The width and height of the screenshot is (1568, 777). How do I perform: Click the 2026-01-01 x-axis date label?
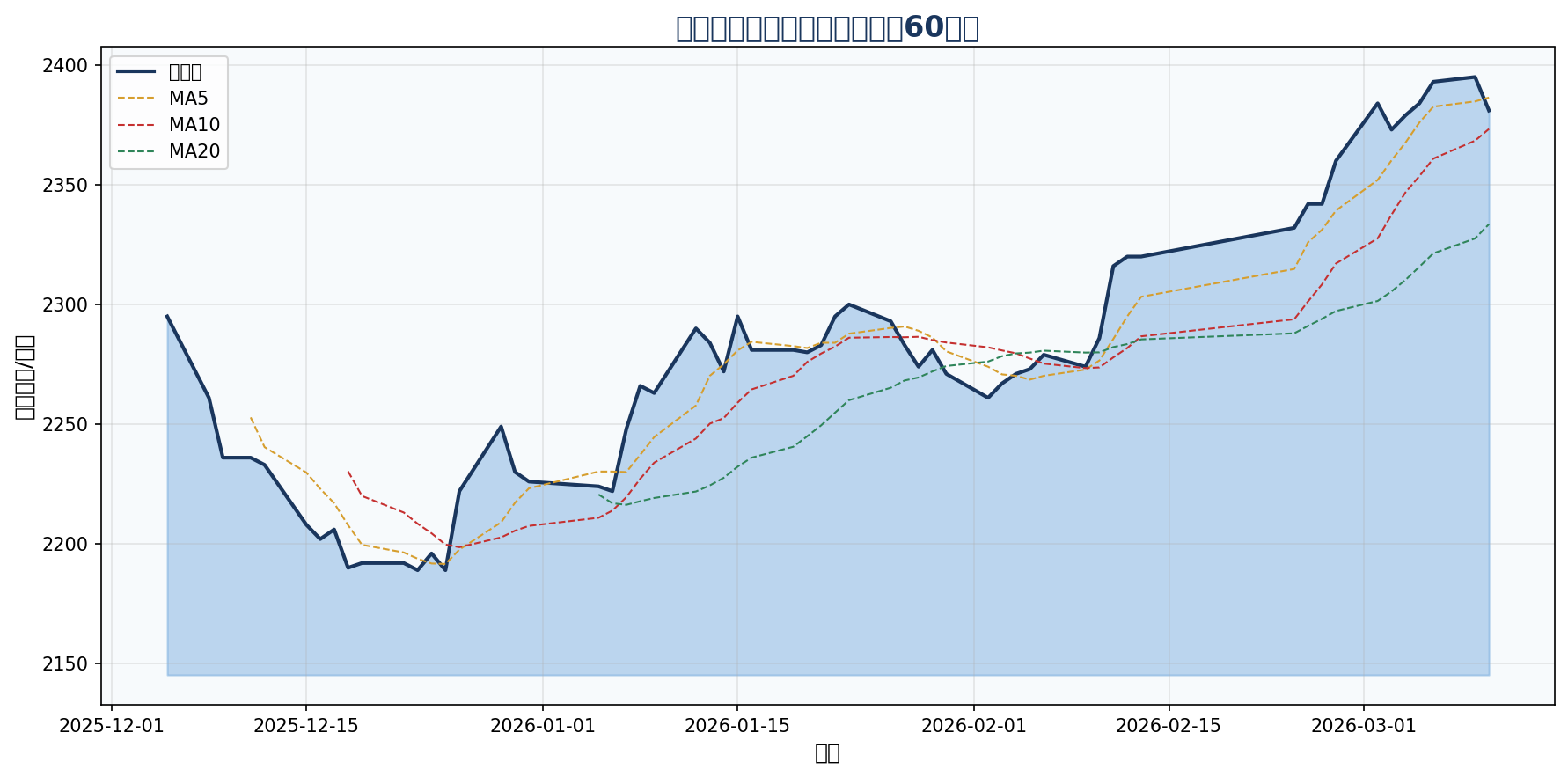pyautogui.click(x=542, y=726)
